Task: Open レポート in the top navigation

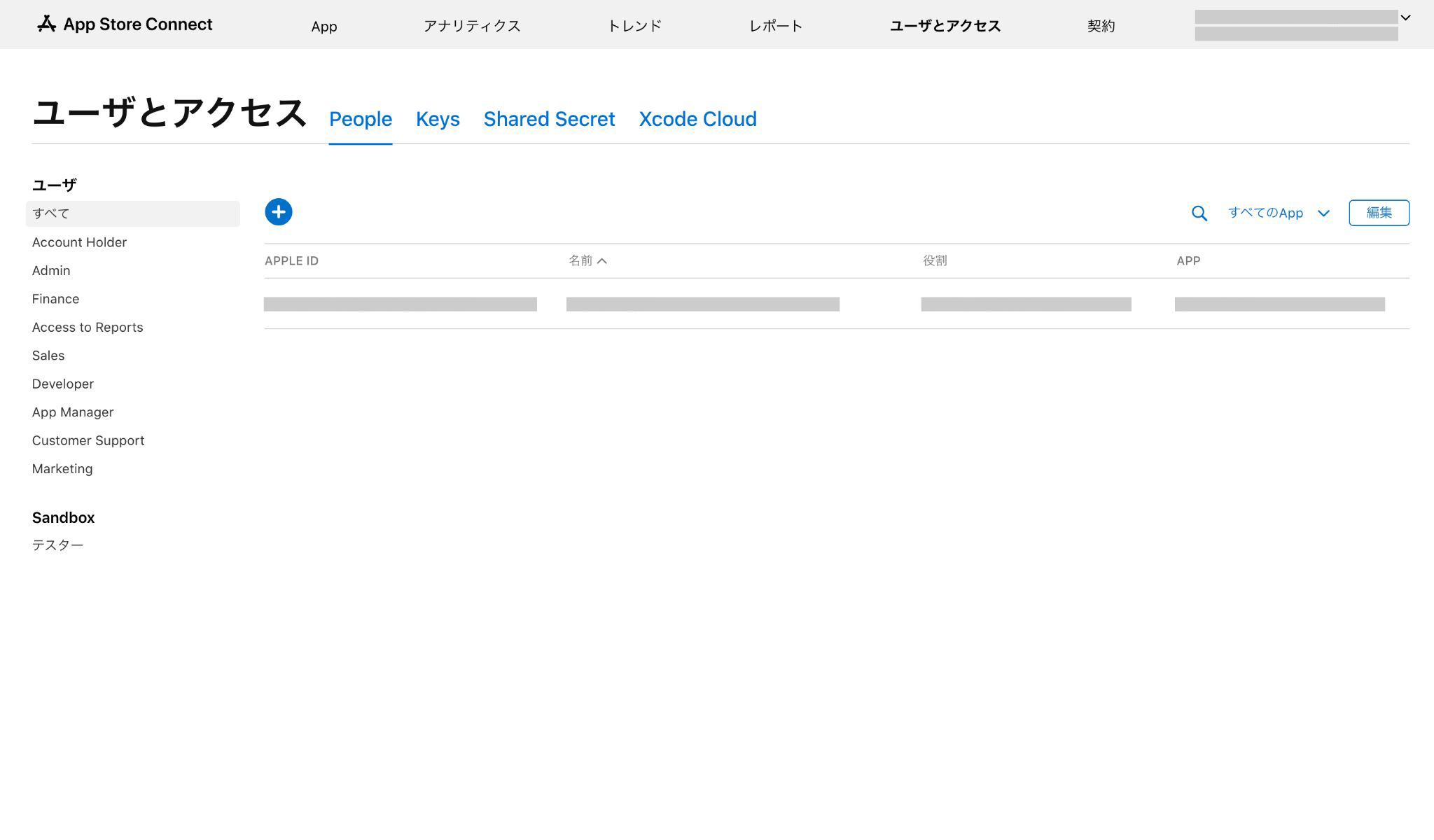Action: [775, 26]
